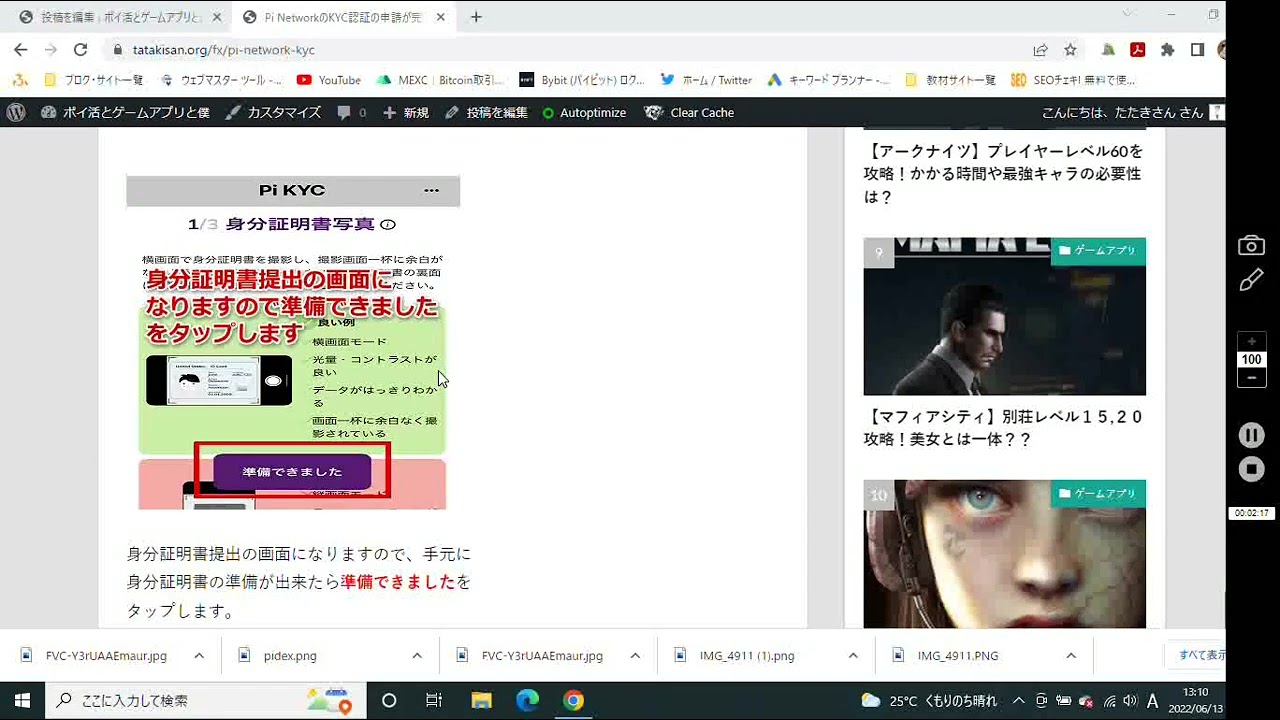Expand options for IMG_4911 (1).png download

click(853, 656)
